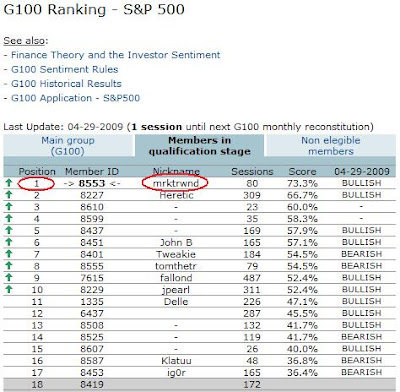Click the green arrow in member 8610's row
This screenshot has height=392, width=400.
[x=9, y=207]
